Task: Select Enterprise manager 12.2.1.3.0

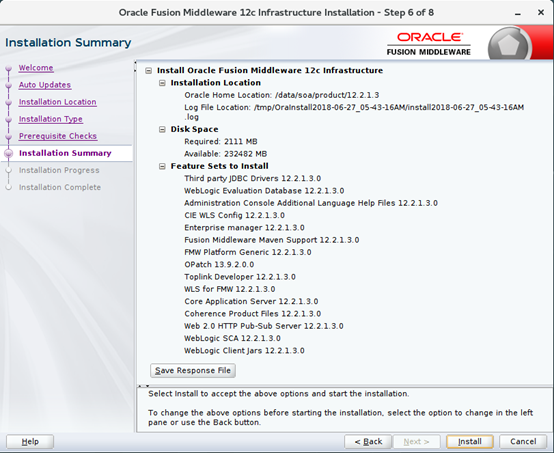Action: tap(244, 228)
